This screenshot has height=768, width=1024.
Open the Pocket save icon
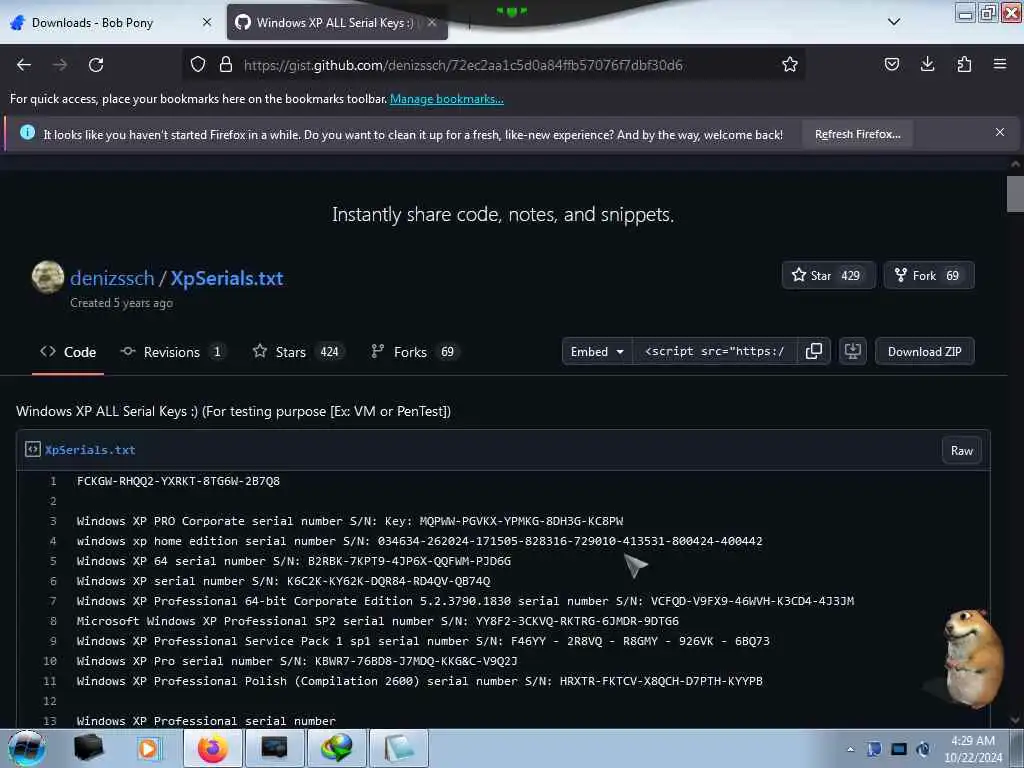pos(891,65)
